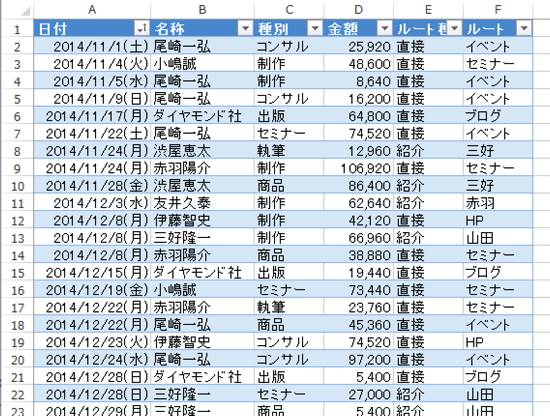Click the Select All corner triangle
The image size is (550, 416).
click(26, 11)
